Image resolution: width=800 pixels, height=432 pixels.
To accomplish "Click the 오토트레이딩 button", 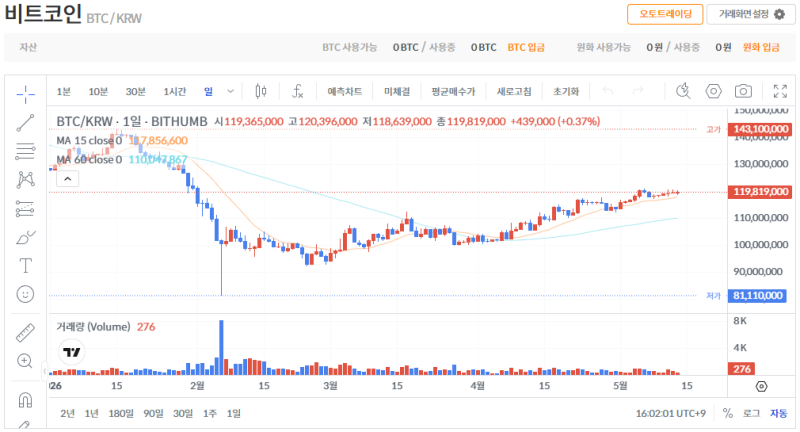I will pyautogui.click(x=665, y=14).
